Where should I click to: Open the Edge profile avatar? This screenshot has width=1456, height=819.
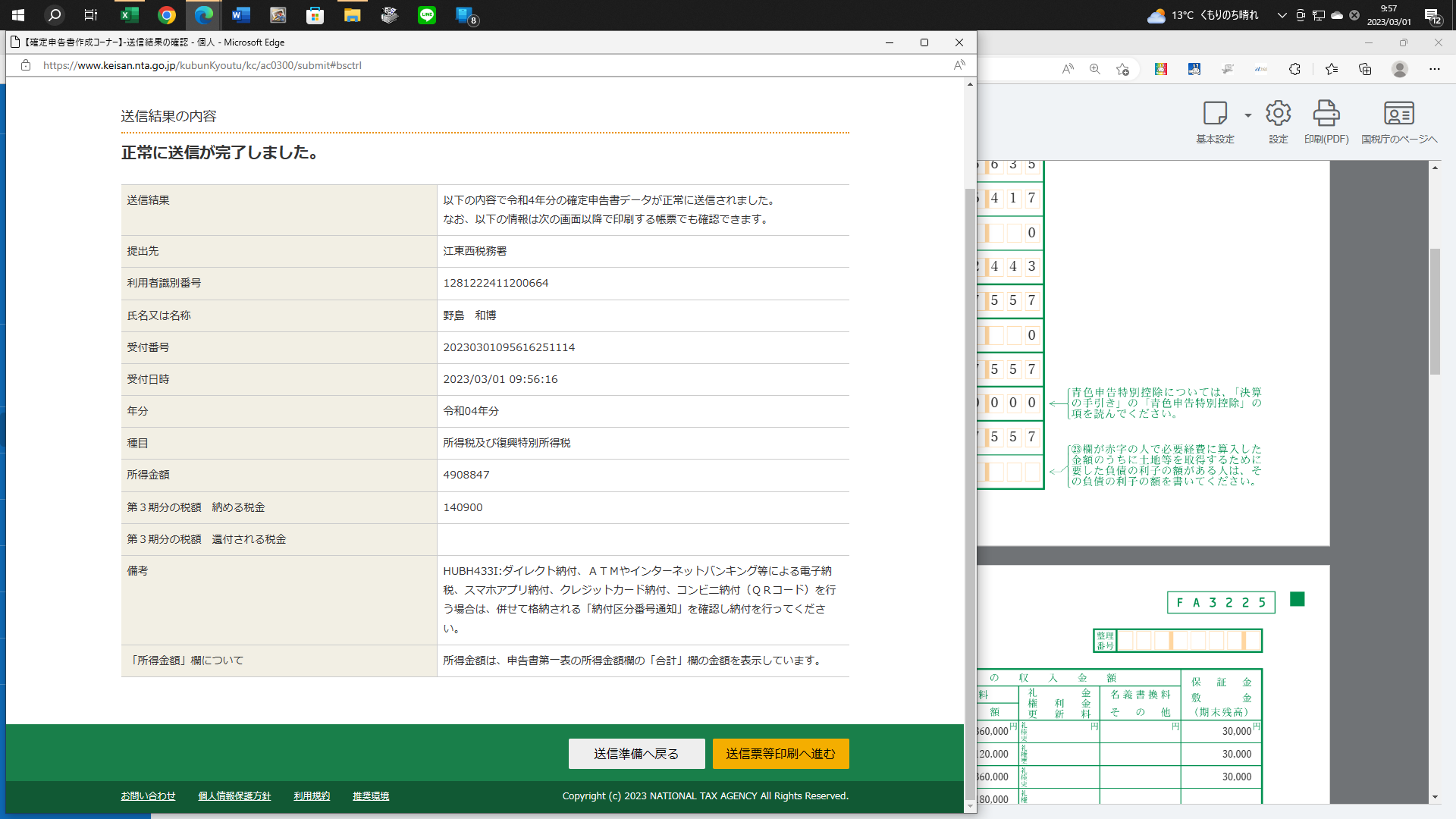click(x=1400, y=69)
